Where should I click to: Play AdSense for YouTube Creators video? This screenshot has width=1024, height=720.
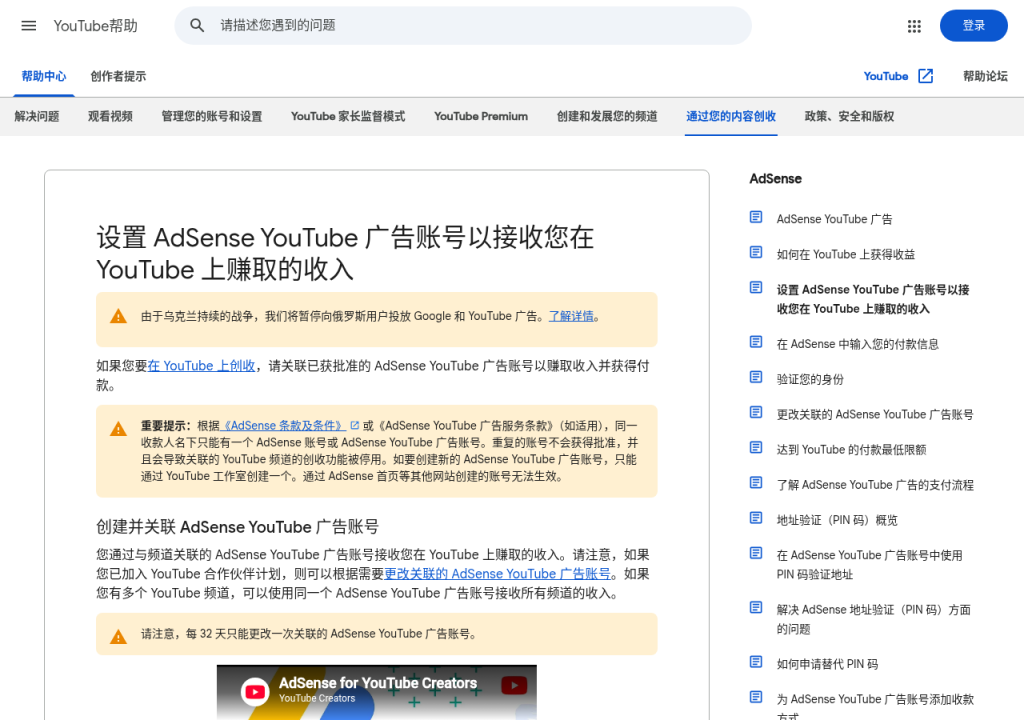(377, 693)
